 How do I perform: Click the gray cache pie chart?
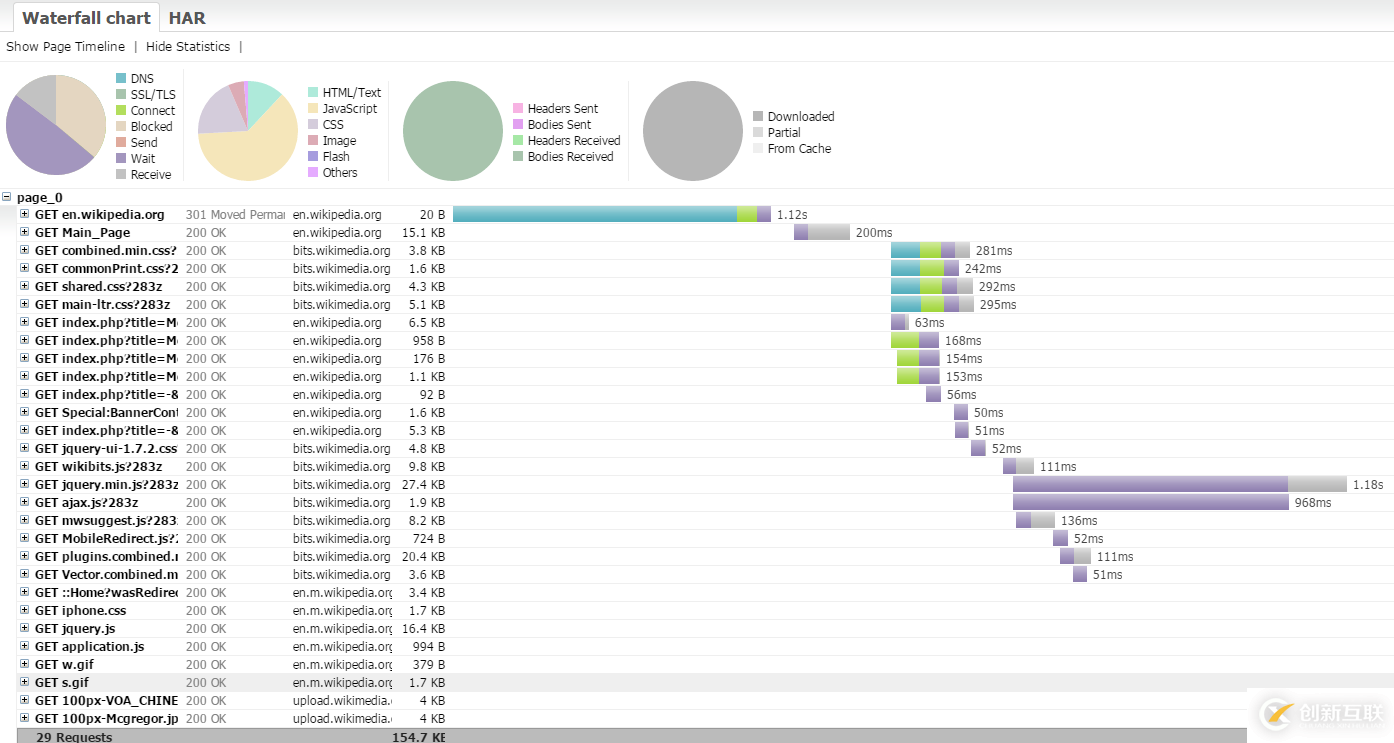tap(692, 131)
